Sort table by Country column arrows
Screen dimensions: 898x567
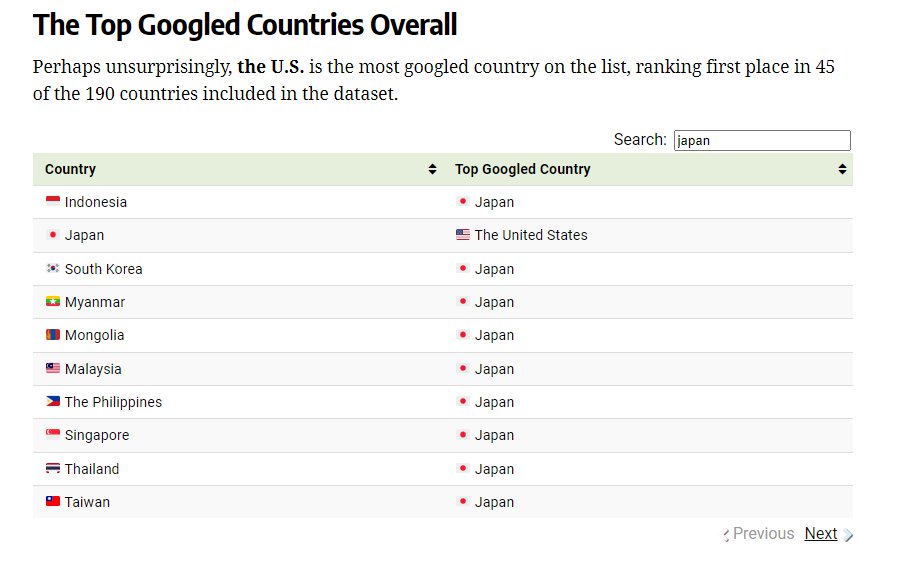(x=432, y=169)
